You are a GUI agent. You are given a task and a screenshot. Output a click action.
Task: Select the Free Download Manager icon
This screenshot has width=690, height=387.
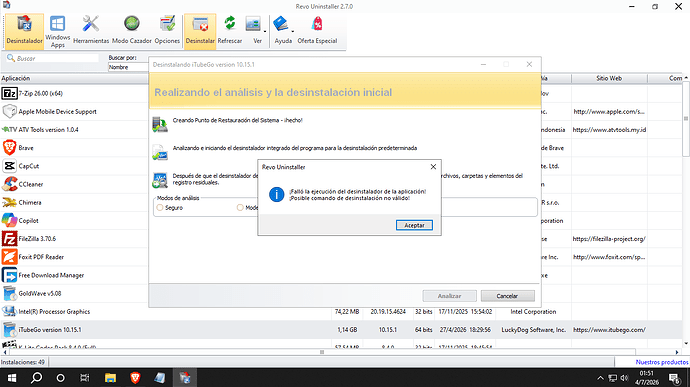(9, 275)
